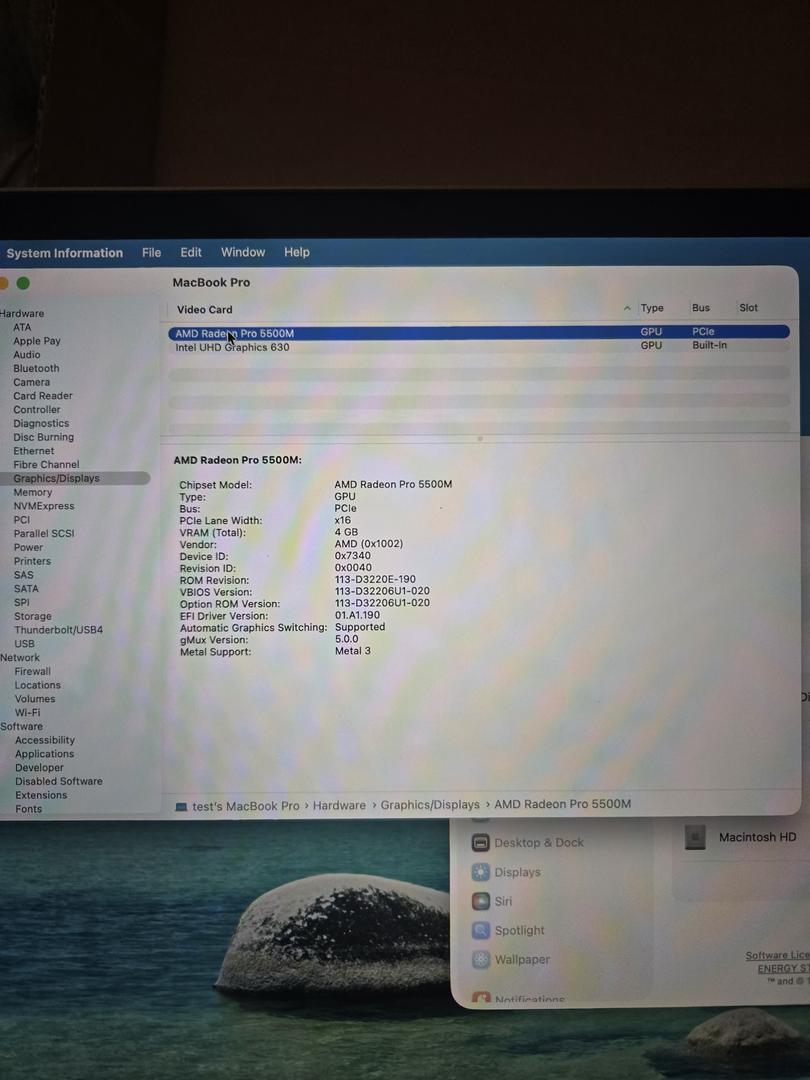
Task: Open Siri settings via its icon
Action: [481, 901]
